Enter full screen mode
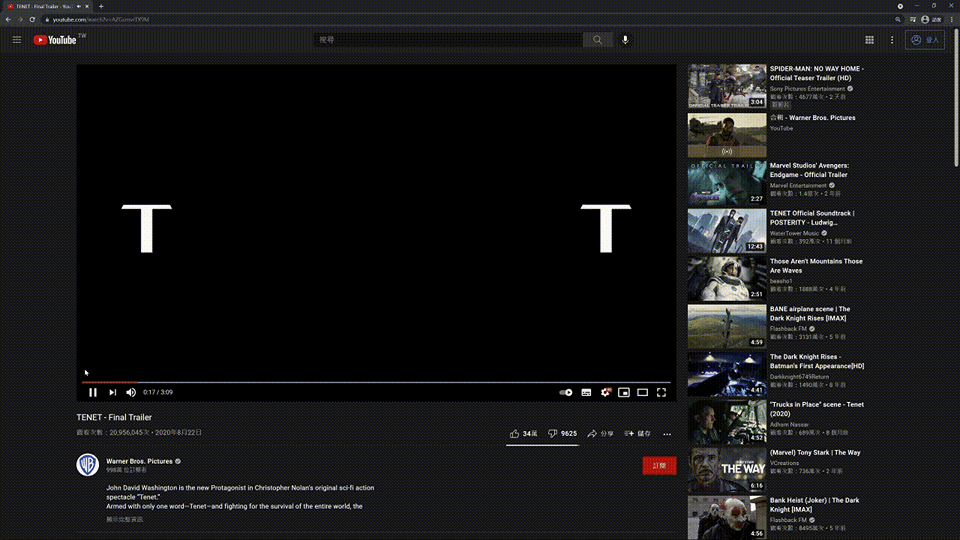Viewport: 960px width, 540px height. click(x=661, y=392)
